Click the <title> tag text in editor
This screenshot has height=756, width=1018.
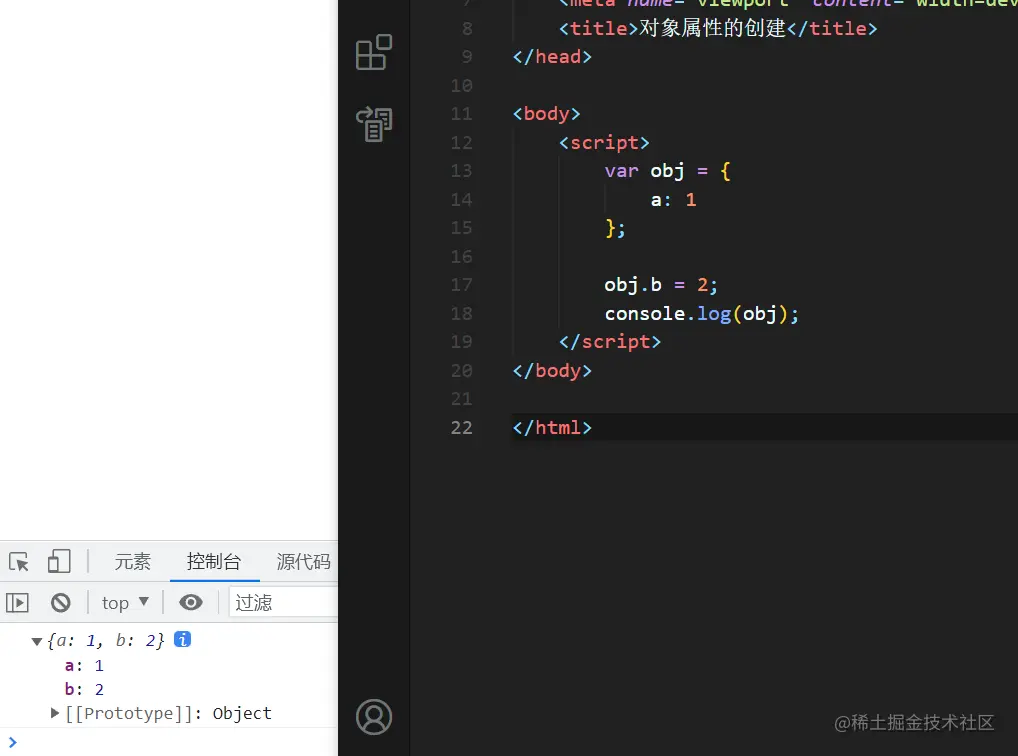(598, 29)
